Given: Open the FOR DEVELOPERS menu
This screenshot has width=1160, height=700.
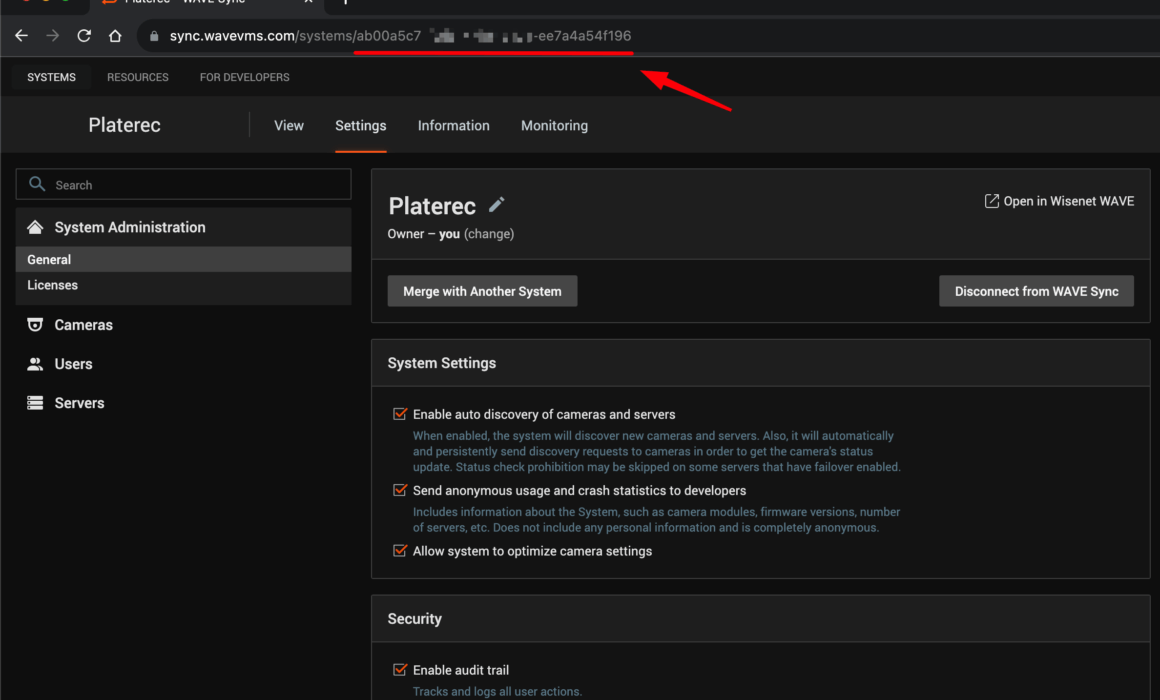Looking at the screenshot, I should click(x=244, y=77).
